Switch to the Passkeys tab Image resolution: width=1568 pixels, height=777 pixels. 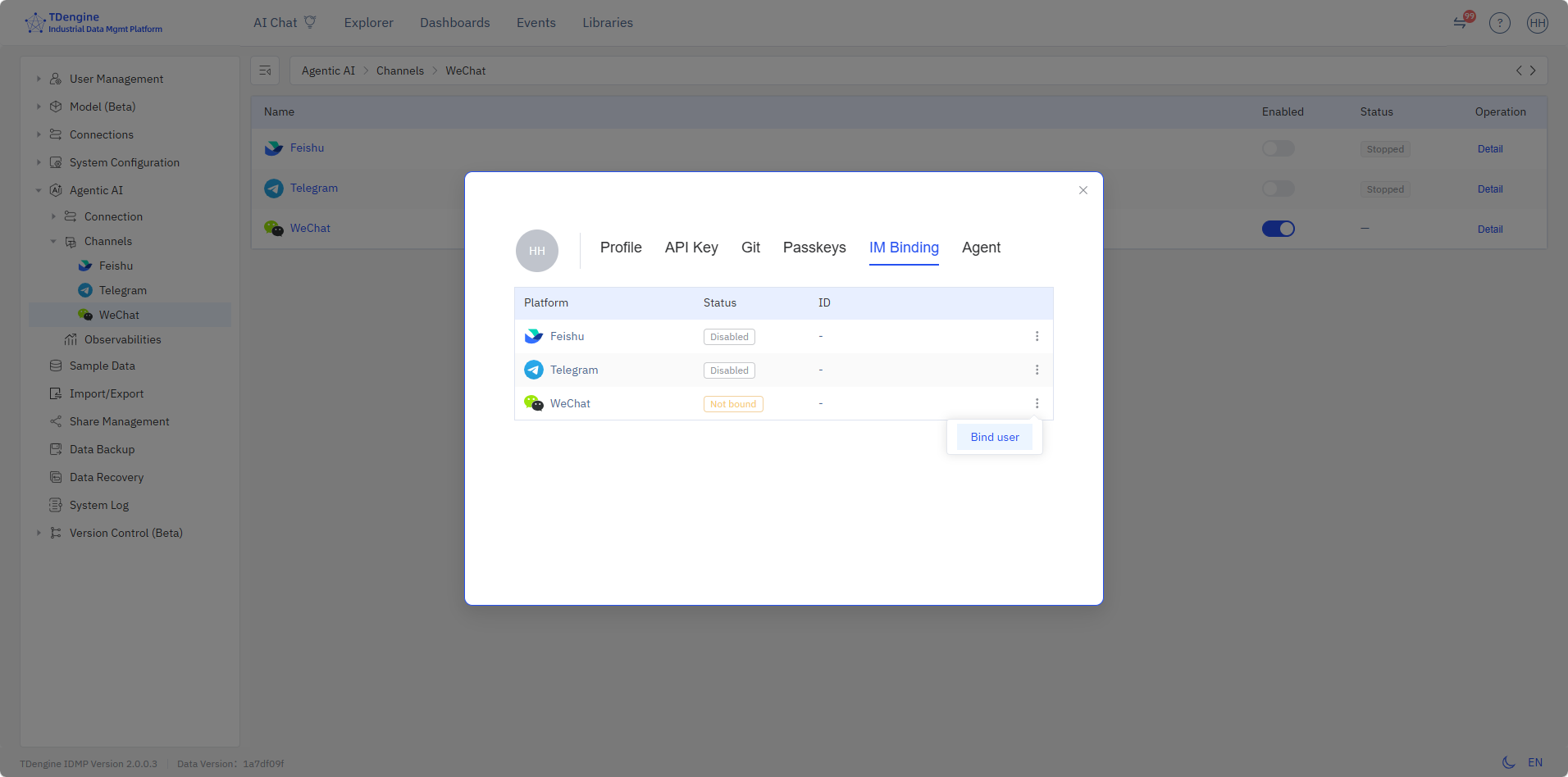814,248
